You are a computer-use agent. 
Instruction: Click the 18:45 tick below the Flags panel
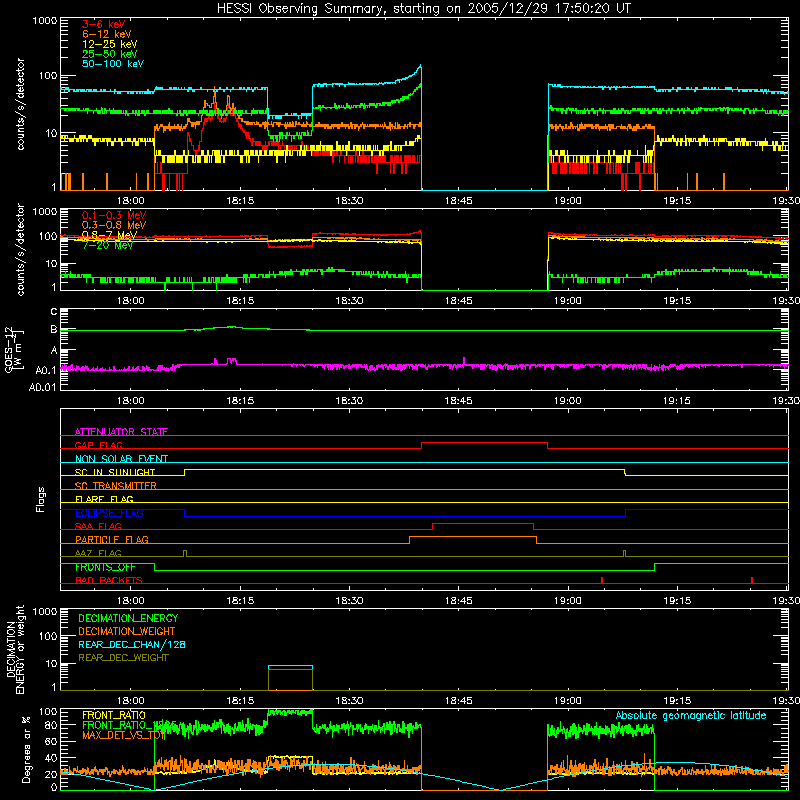[458, 601]
